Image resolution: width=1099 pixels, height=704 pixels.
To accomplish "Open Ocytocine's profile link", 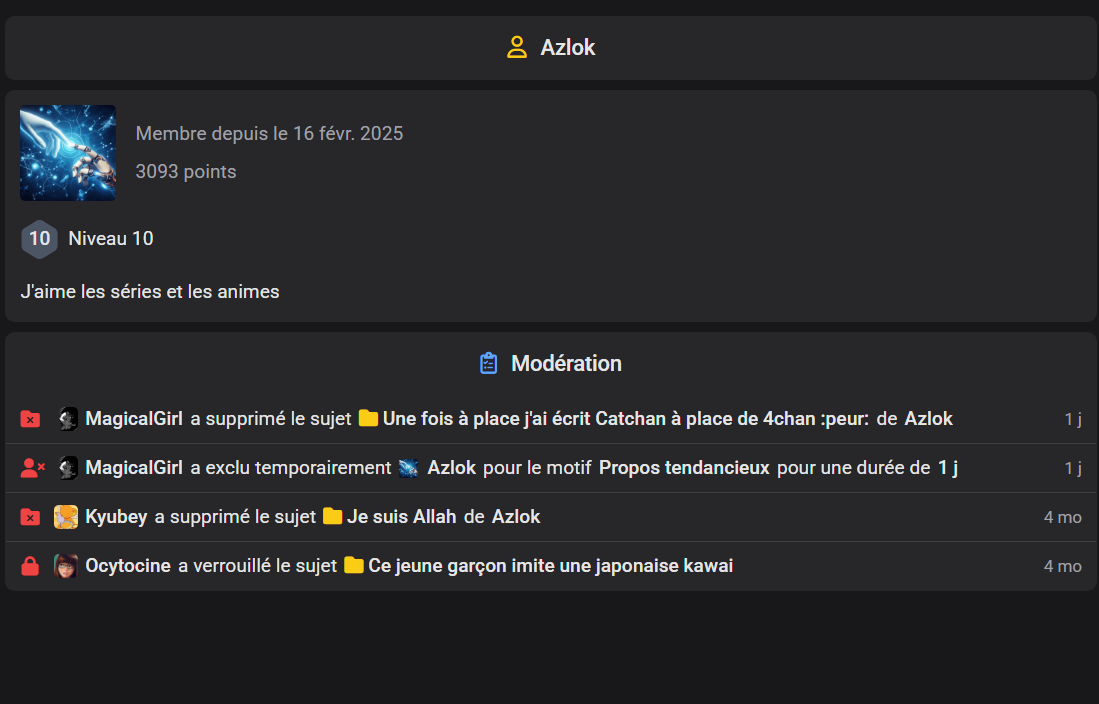I will point(128,566).
